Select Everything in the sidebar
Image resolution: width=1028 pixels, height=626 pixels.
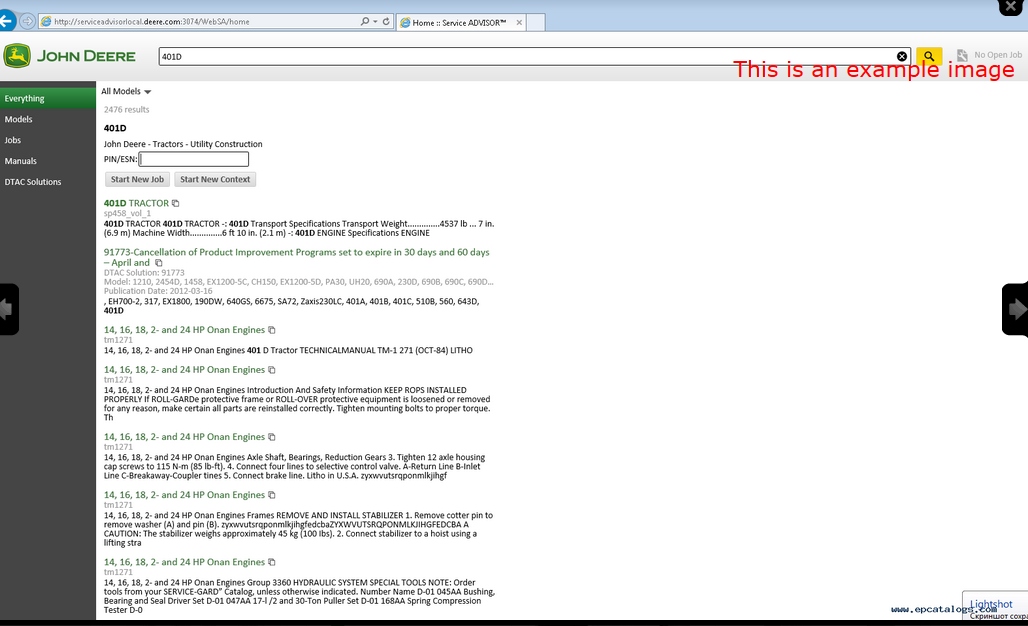(48, 98)
